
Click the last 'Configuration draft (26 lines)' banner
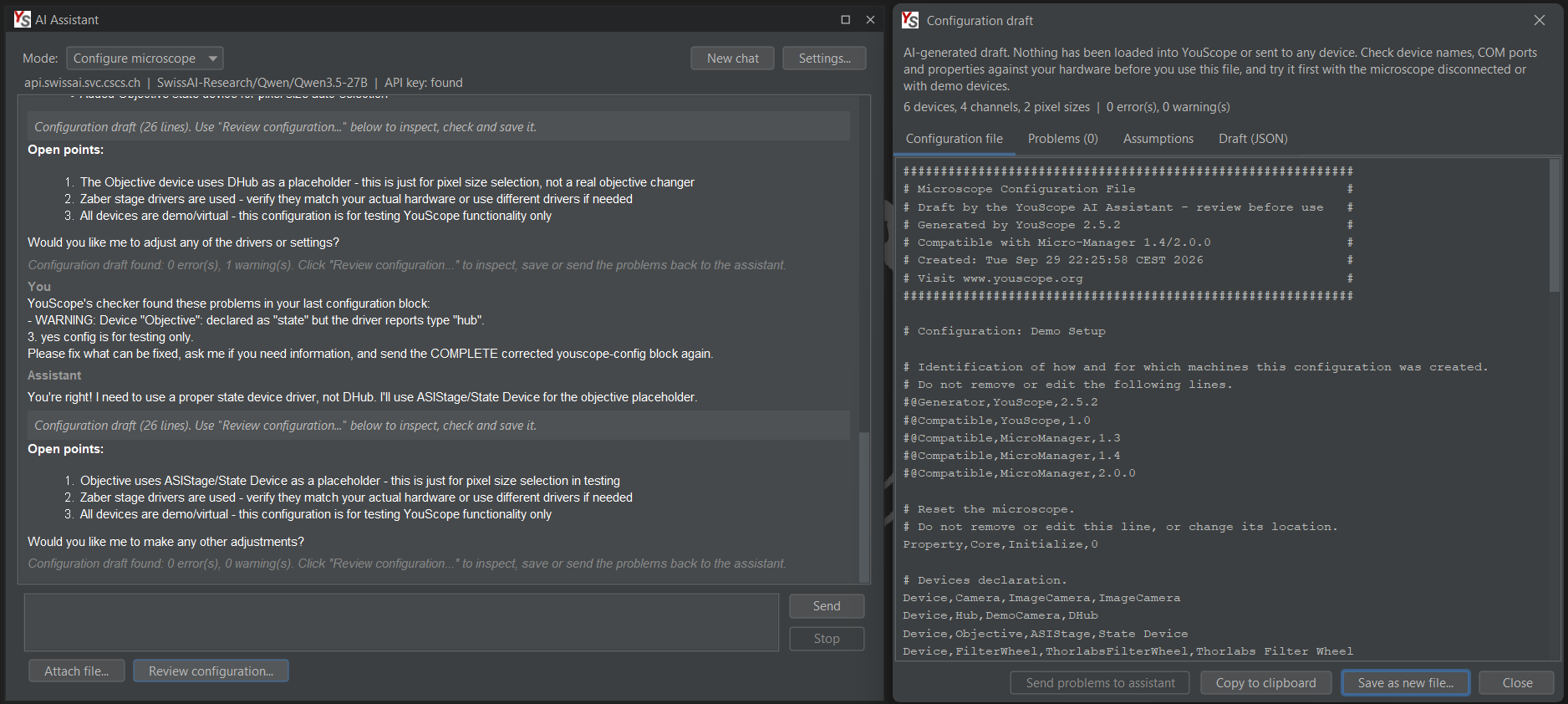tap(438, 426)
